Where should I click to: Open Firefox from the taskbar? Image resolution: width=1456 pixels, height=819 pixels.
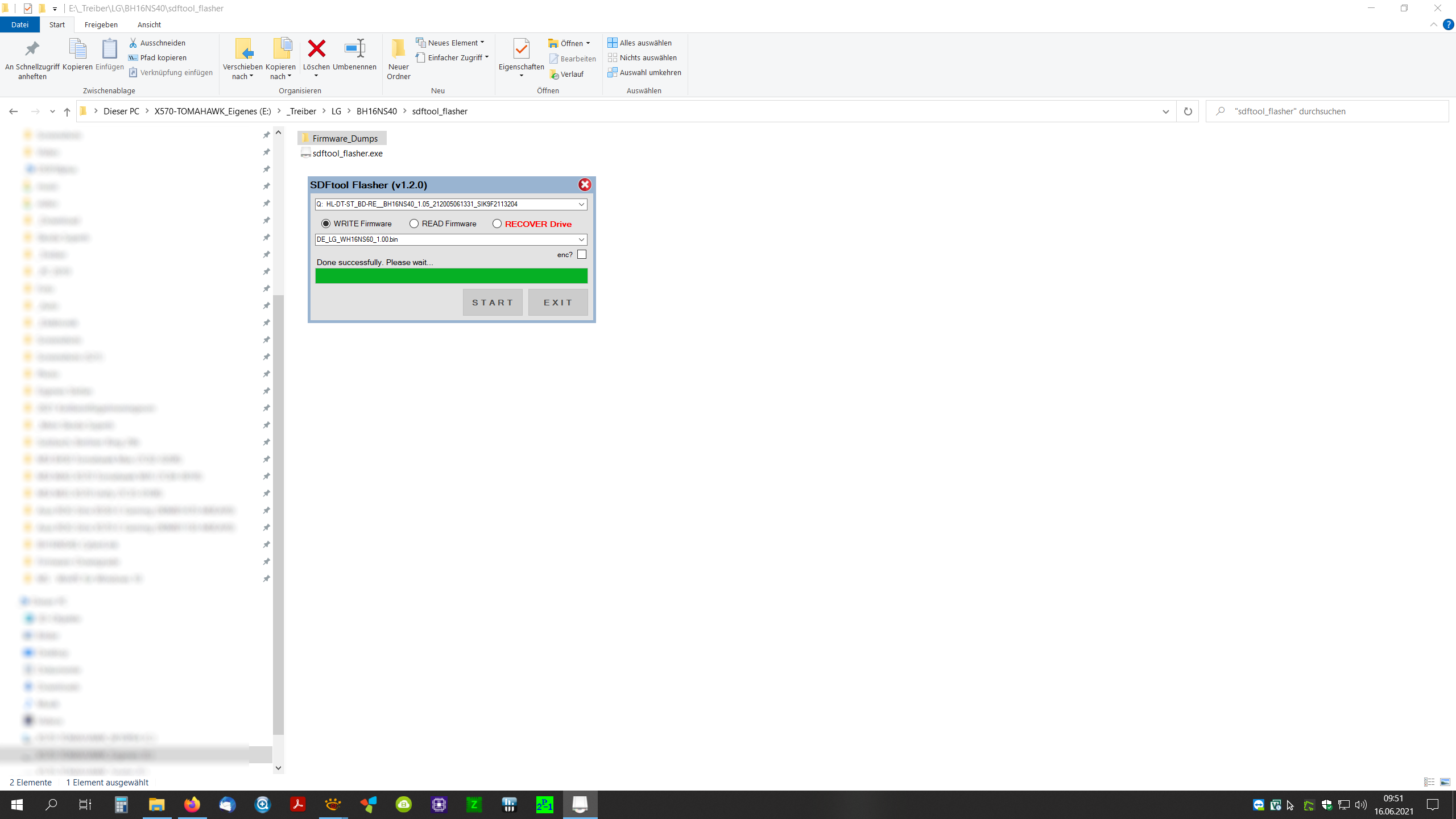click(x=192, y=804)
